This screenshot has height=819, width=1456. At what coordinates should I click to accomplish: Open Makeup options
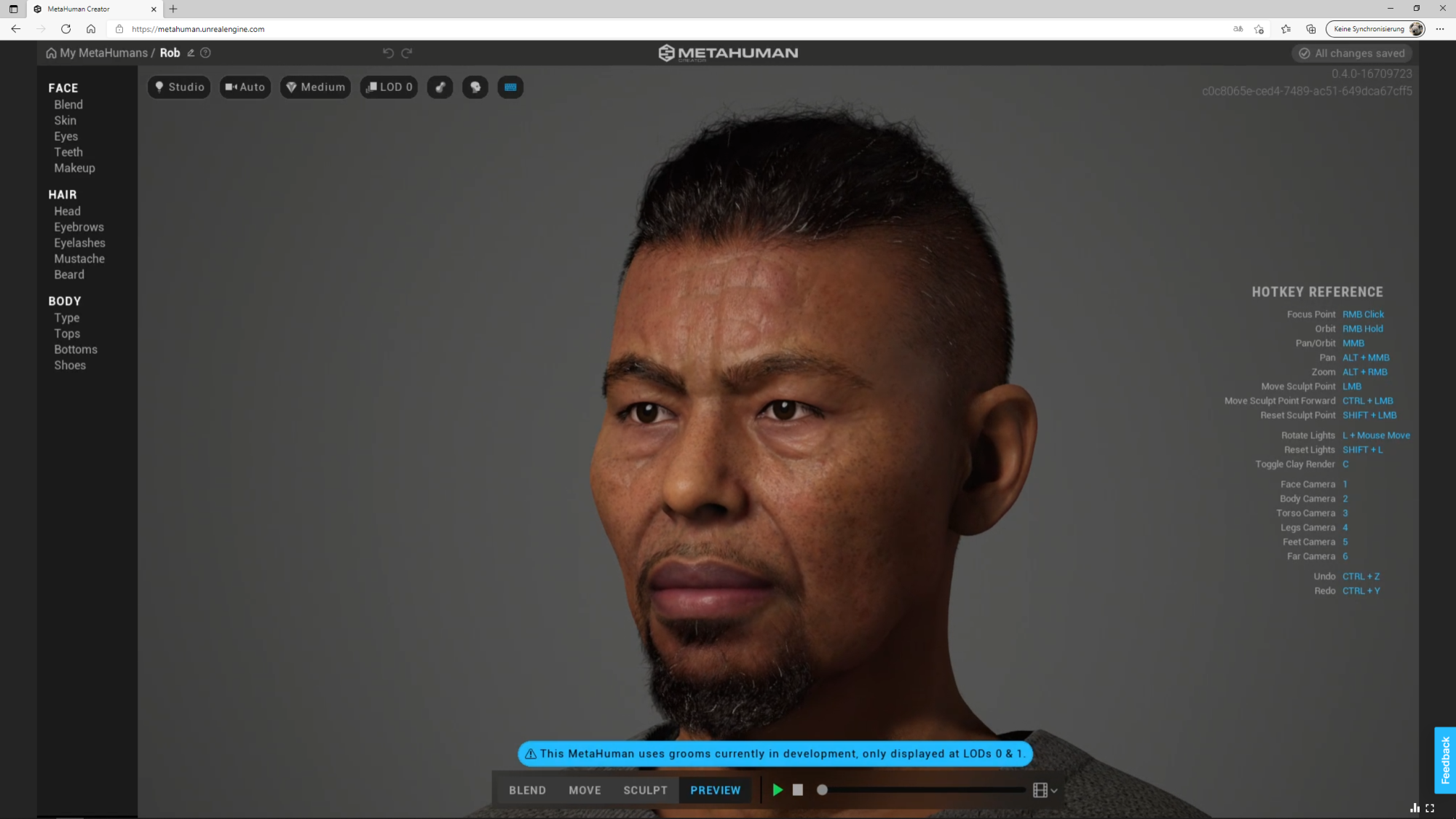coord(74,168)
